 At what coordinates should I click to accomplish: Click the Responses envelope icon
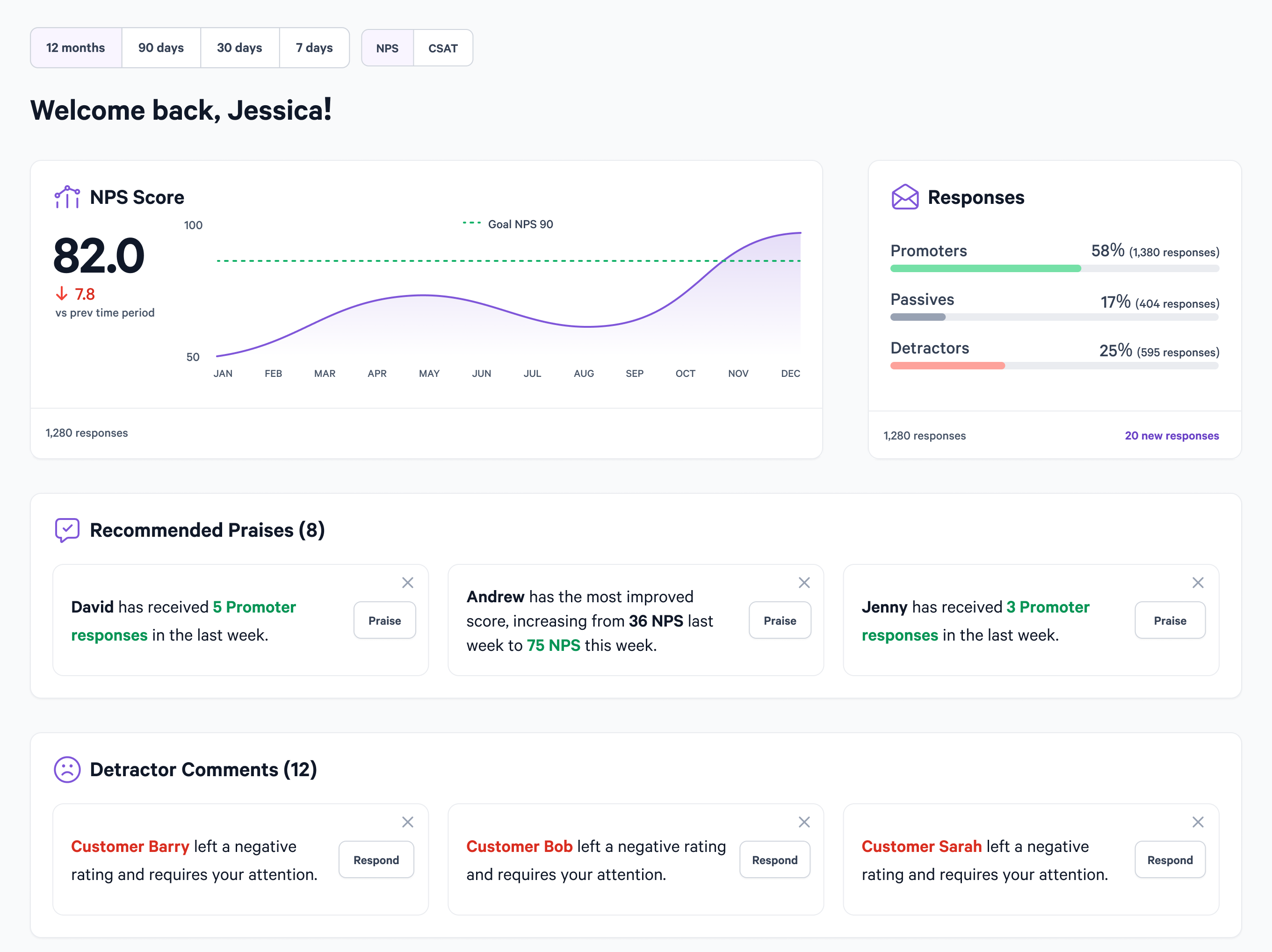[904, 197]
